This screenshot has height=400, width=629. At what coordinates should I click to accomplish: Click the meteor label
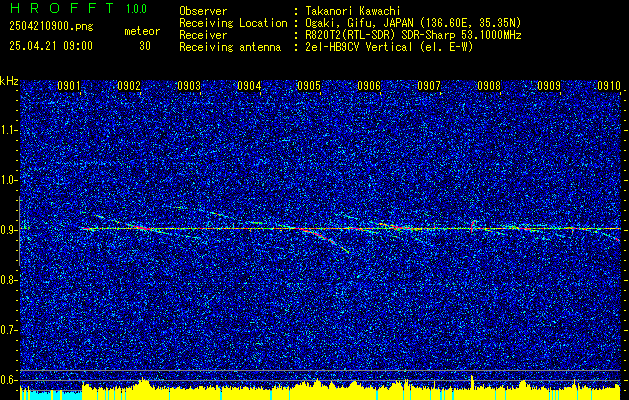[x=142, y=31]
